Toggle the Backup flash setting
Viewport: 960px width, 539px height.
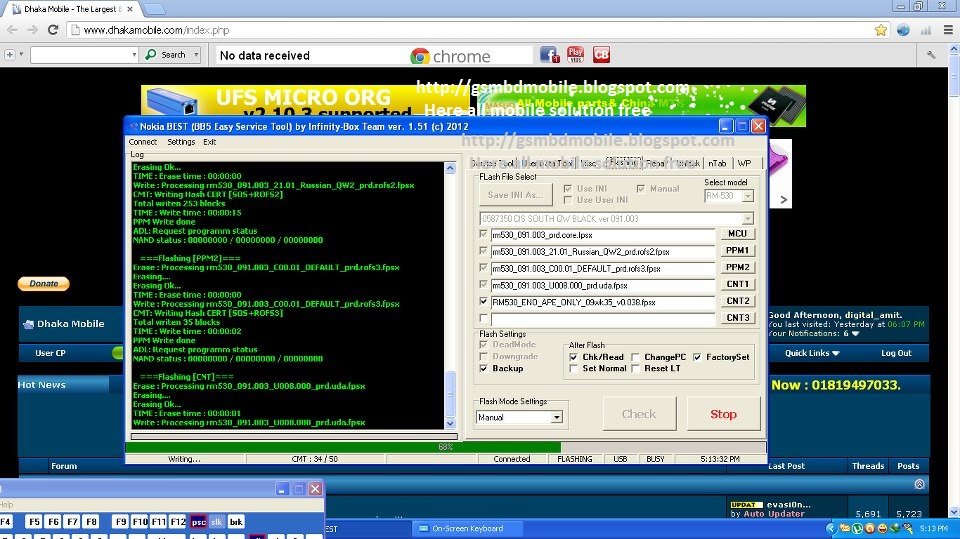pos(484,368)
